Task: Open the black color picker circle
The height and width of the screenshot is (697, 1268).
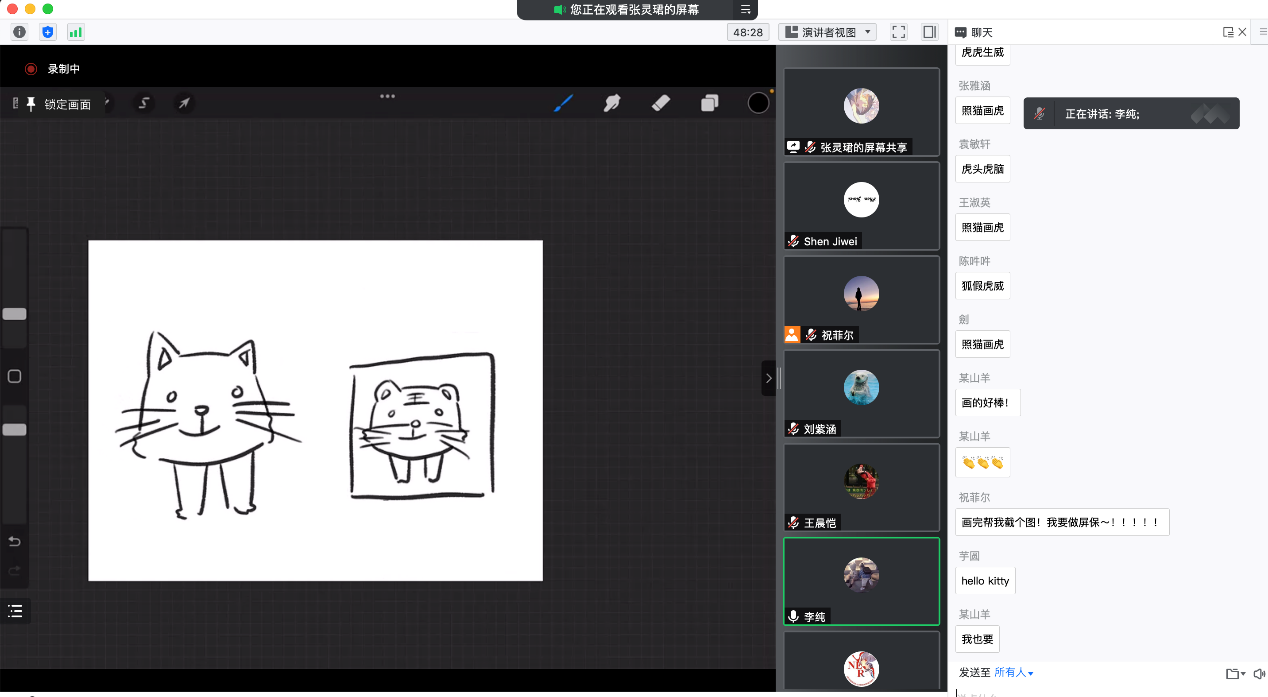Action: pyautogui.click(x=758, y=103)
